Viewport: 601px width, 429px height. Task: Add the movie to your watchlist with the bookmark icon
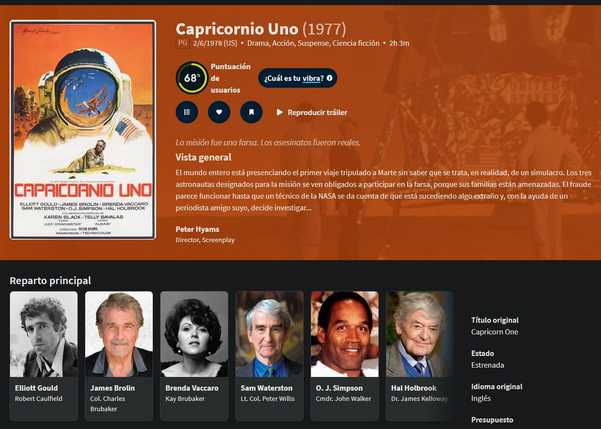tap(251, 112)
